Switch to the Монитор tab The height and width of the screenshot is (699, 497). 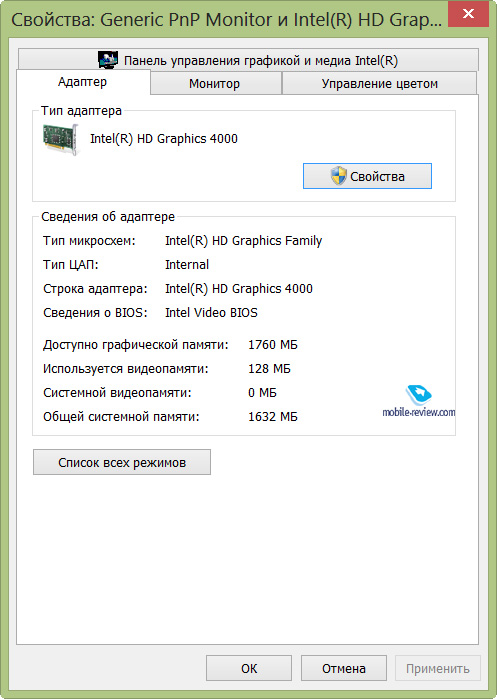click(x=216, y=83)
